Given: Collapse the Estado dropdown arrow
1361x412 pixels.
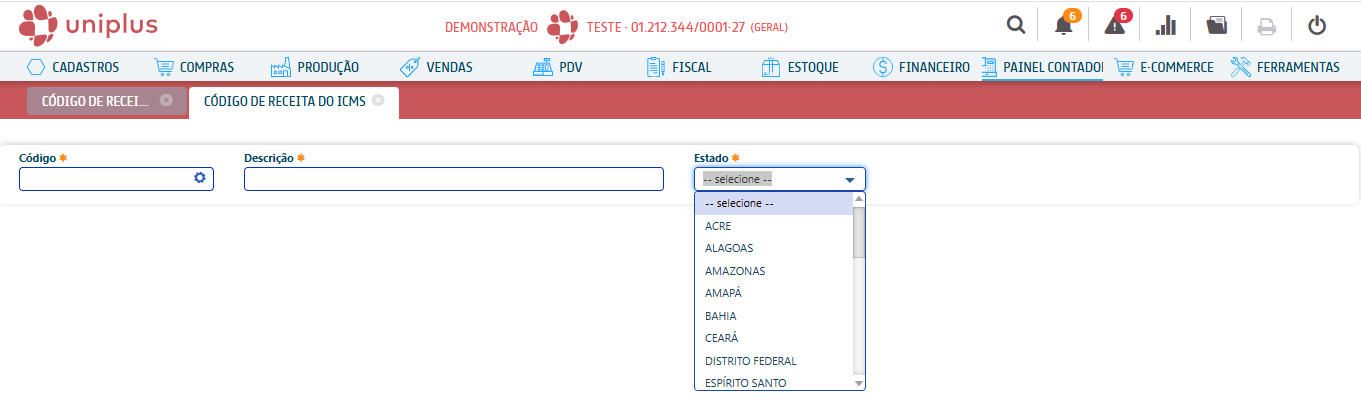Looking at the screenshot, I should coord(849,180).
